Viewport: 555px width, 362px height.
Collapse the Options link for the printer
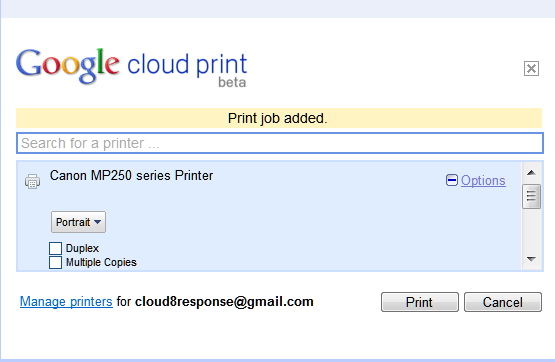483,180
